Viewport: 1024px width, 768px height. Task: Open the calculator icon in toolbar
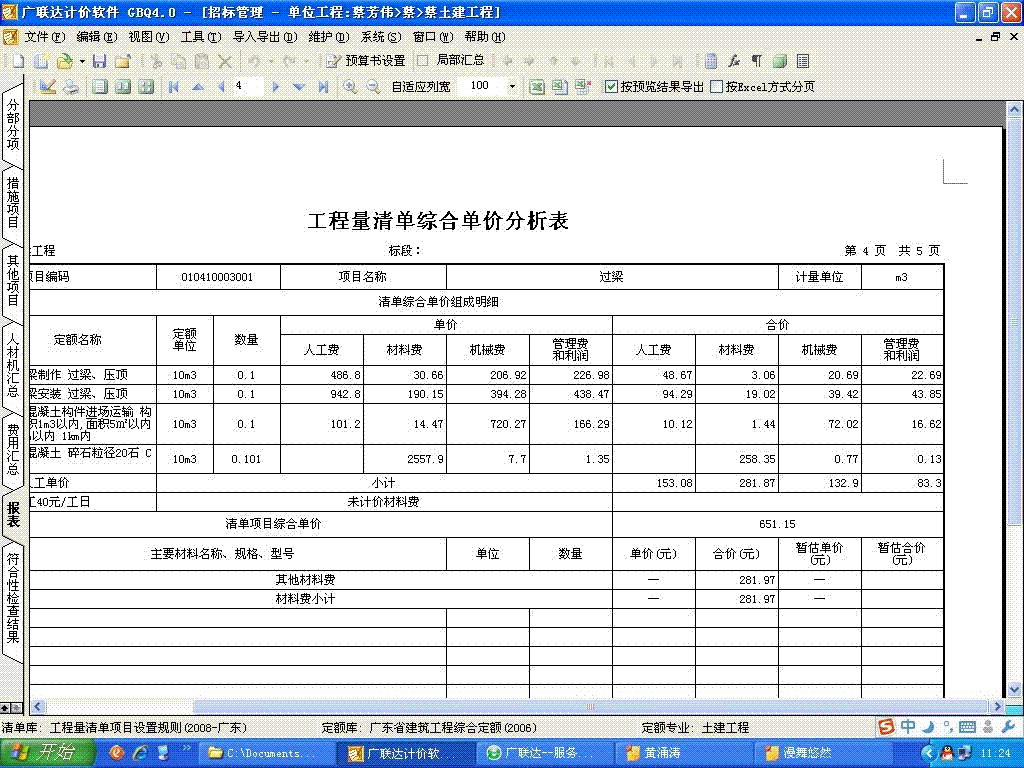[x=710, y=61]
